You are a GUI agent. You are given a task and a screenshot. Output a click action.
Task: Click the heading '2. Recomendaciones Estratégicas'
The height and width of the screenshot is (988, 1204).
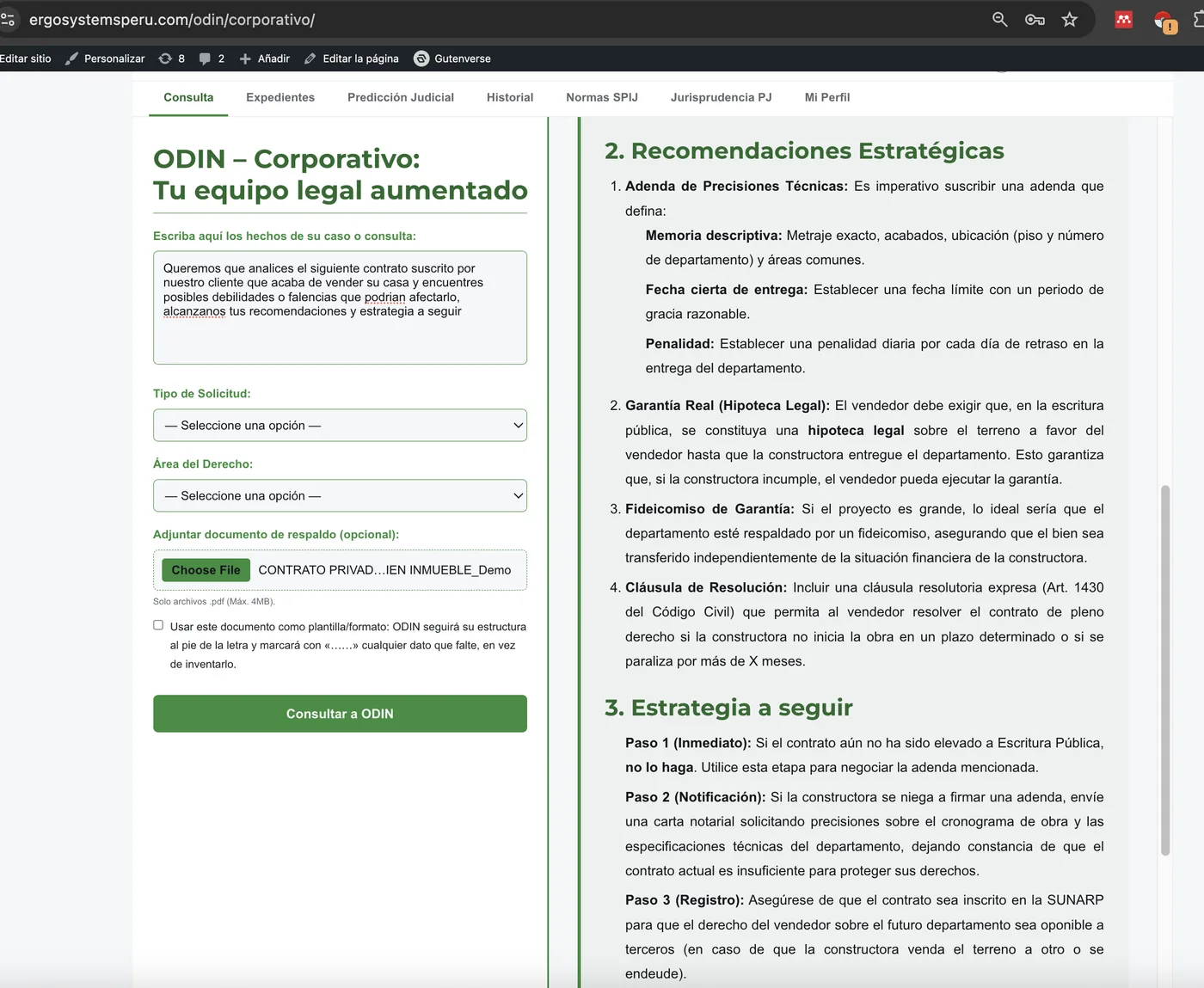[804, 150]
